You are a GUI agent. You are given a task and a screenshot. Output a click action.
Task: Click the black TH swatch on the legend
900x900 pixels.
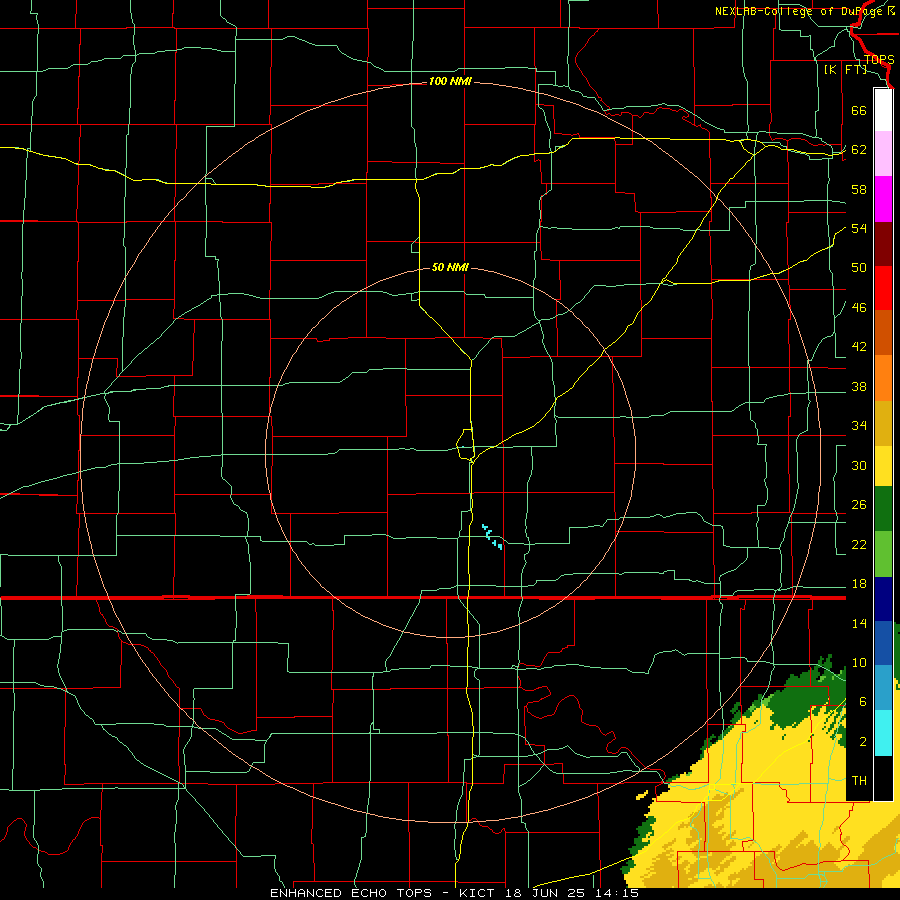883,778
